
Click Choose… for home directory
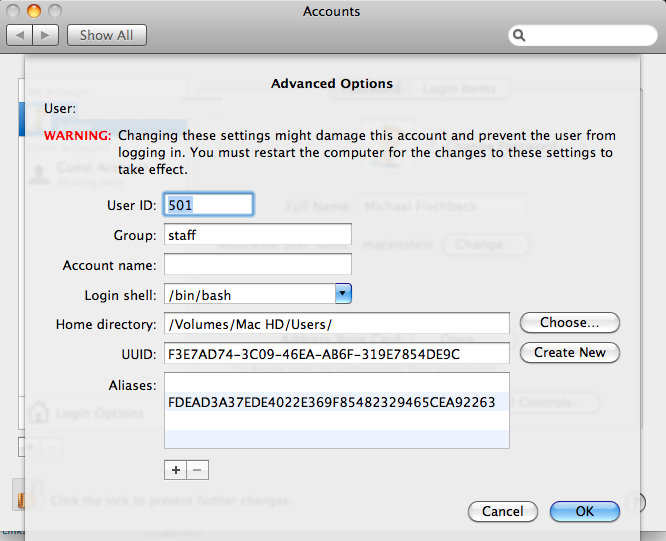pos(569,323)
